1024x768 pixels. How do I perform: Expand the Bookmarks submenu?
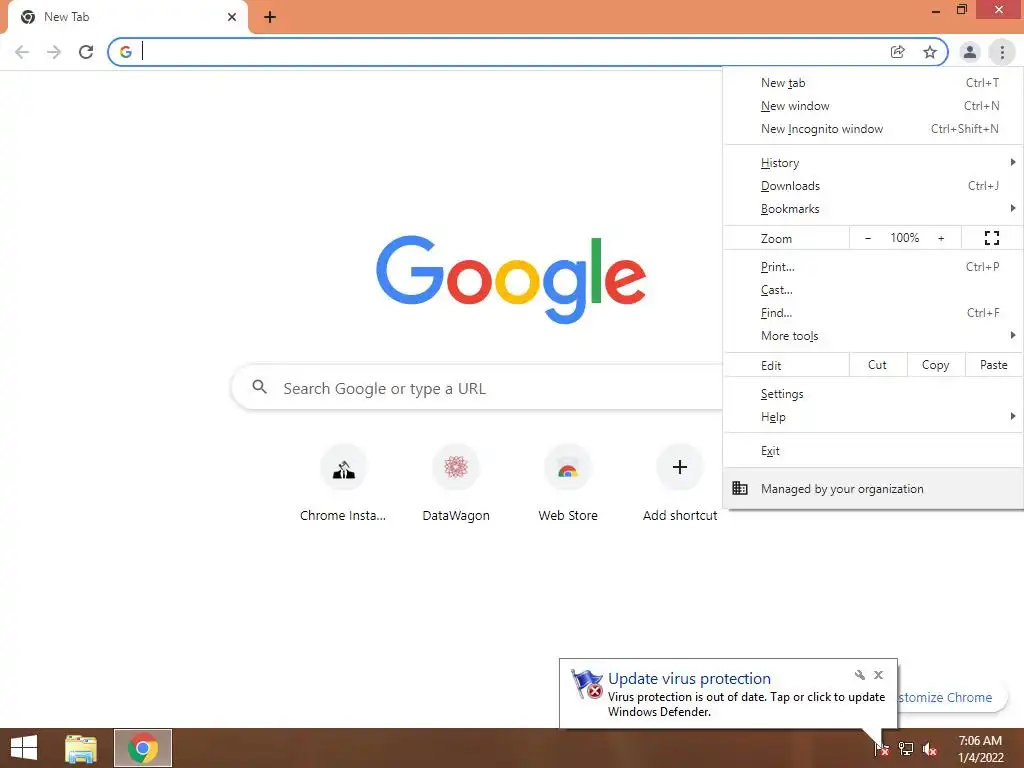tap(873, 208)
